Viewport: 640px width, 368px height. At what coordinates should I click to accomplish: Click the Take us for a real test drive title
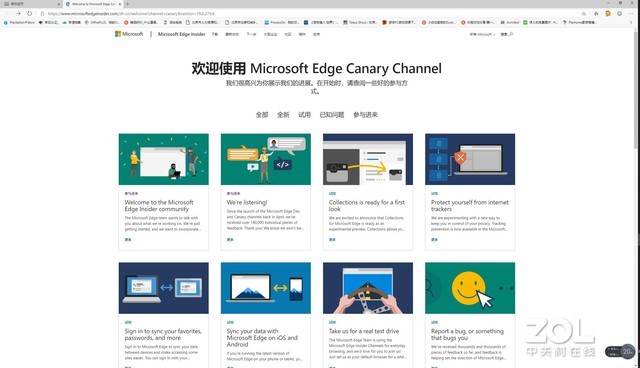[x=364, y=331]
